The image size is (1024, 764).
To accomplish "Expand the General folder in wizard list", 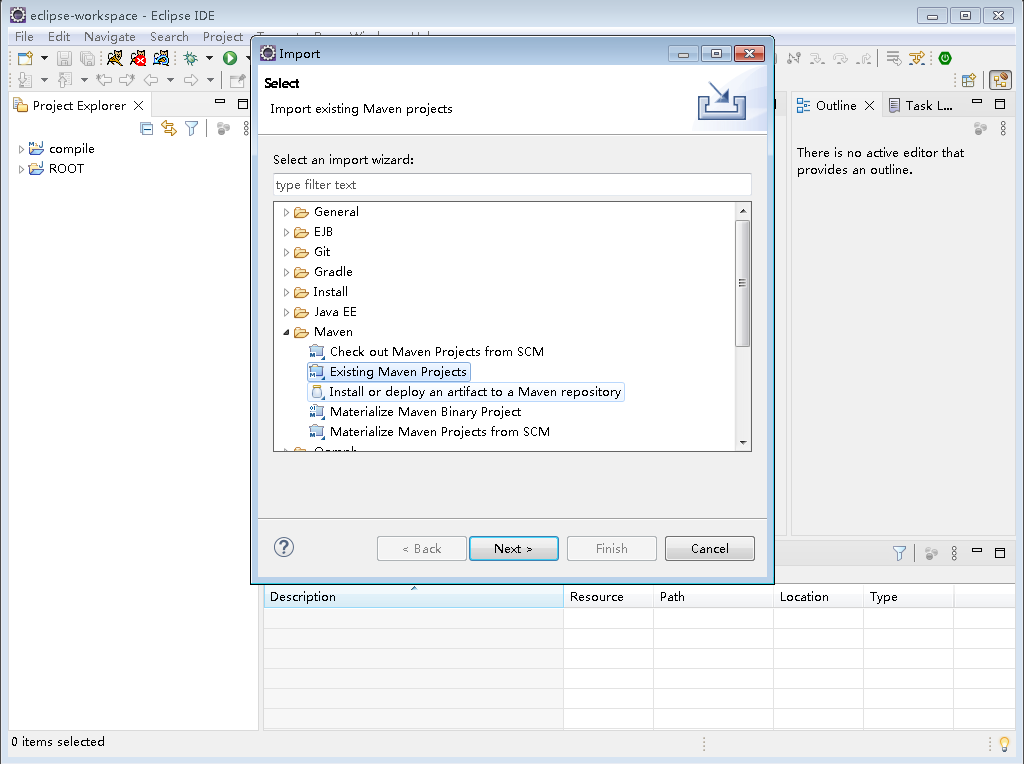I will coord(286,212).
